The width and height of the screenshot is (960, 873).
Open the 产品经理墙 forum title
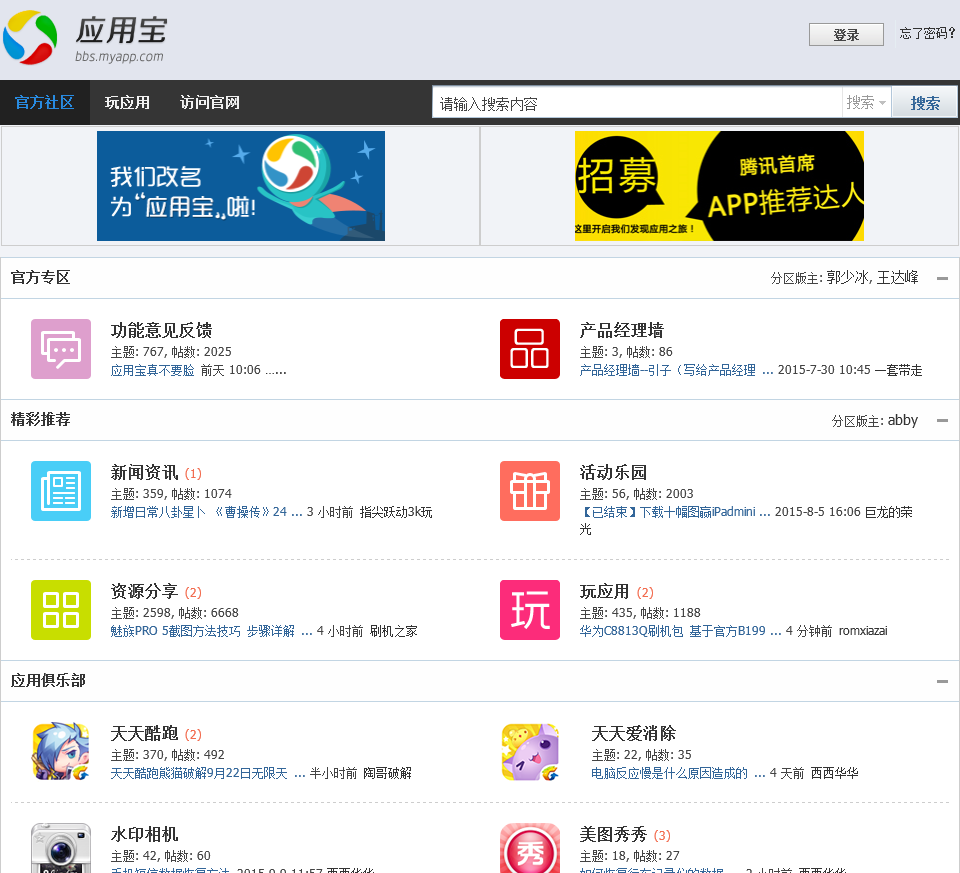(x=621, y=331)
